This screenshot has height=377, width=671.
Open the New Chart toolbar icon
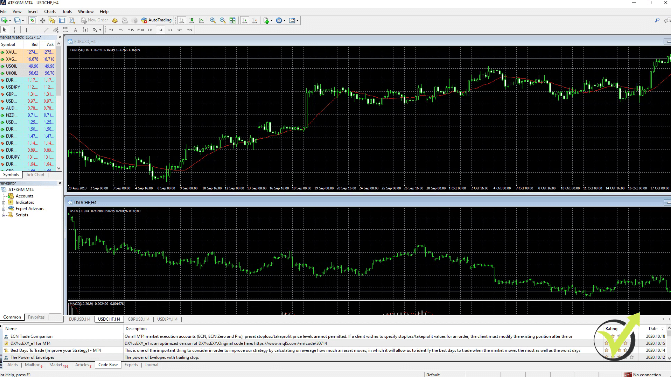point(4,20)
